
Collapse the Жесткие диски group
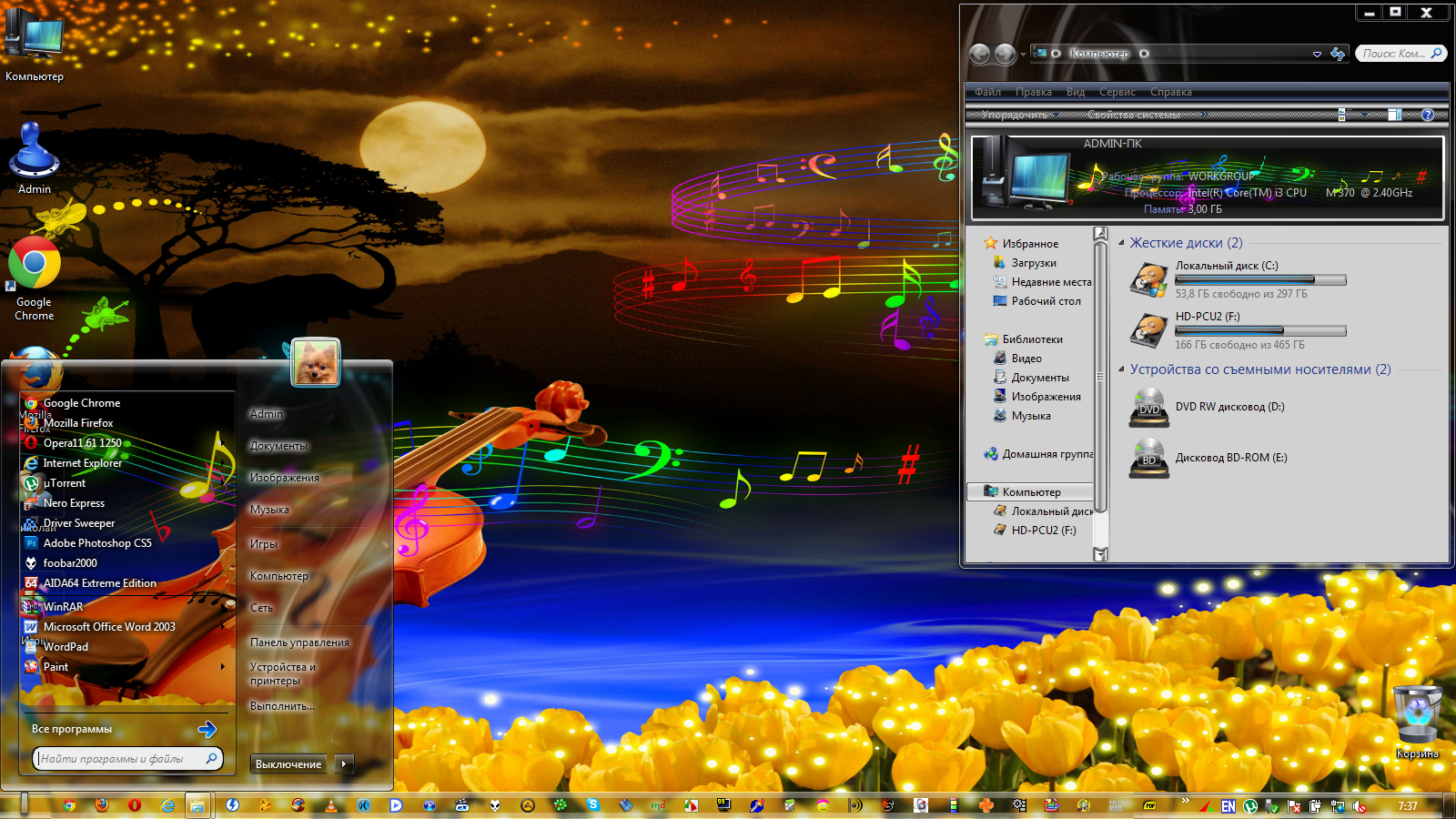(x=1121, y=243)
